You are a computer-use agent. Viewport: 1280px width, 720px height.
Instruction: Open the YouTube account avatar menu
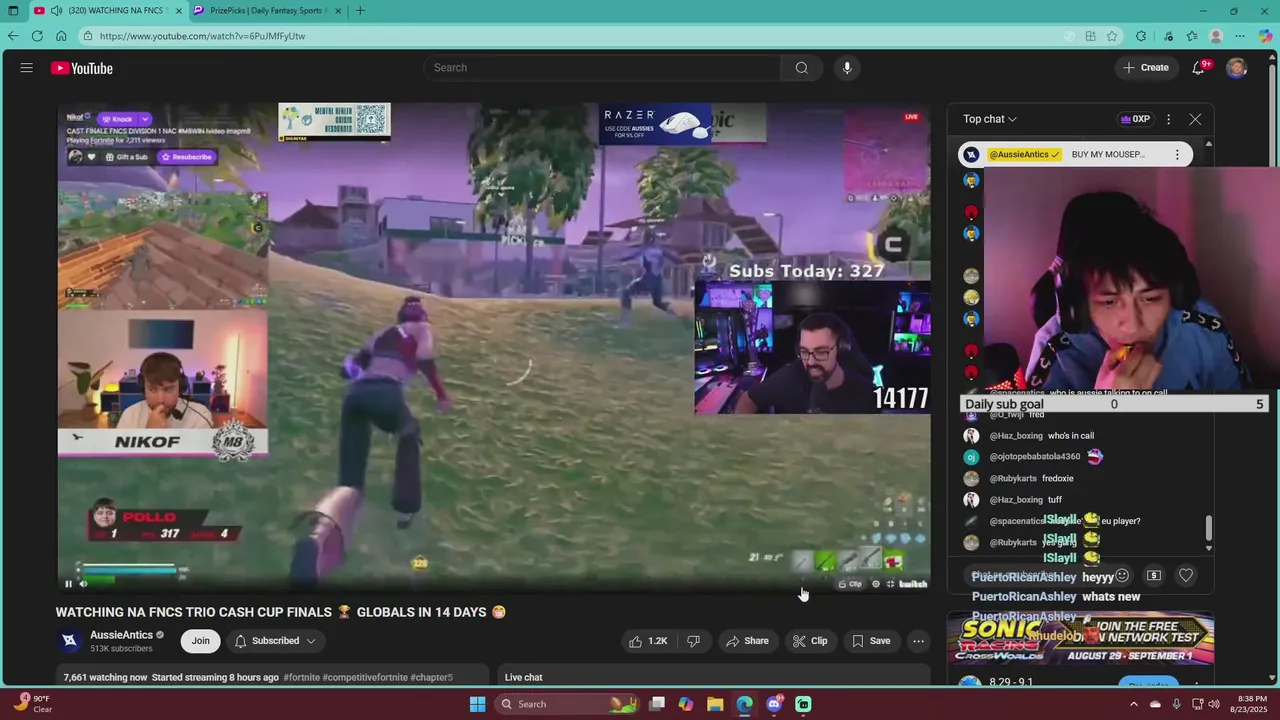pyautogui.click(x=1237, y=68)
